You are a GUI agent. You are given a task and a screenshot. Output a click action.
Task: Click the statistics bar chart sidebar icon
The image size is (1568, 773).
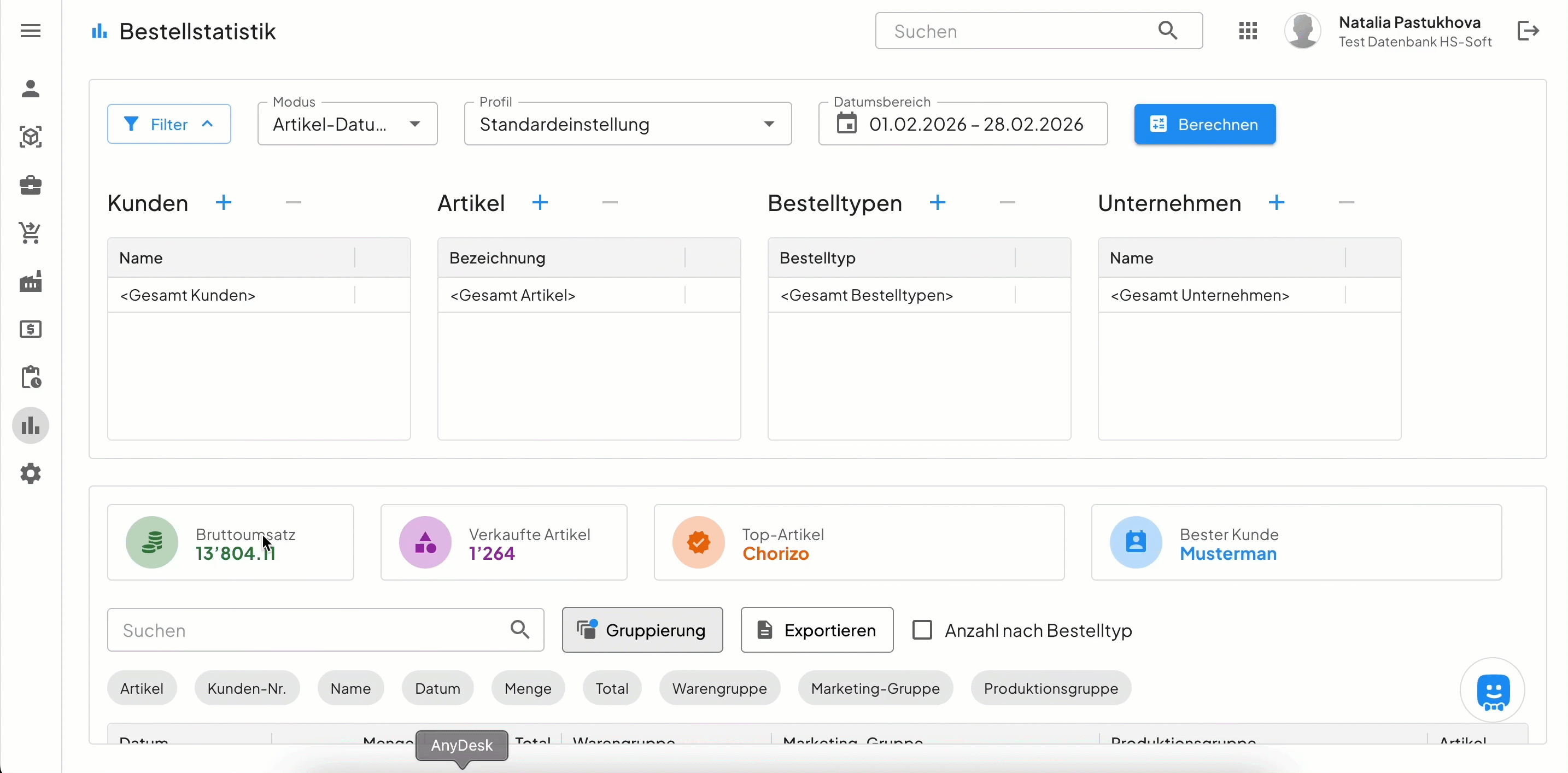click(x=31, y=425)
